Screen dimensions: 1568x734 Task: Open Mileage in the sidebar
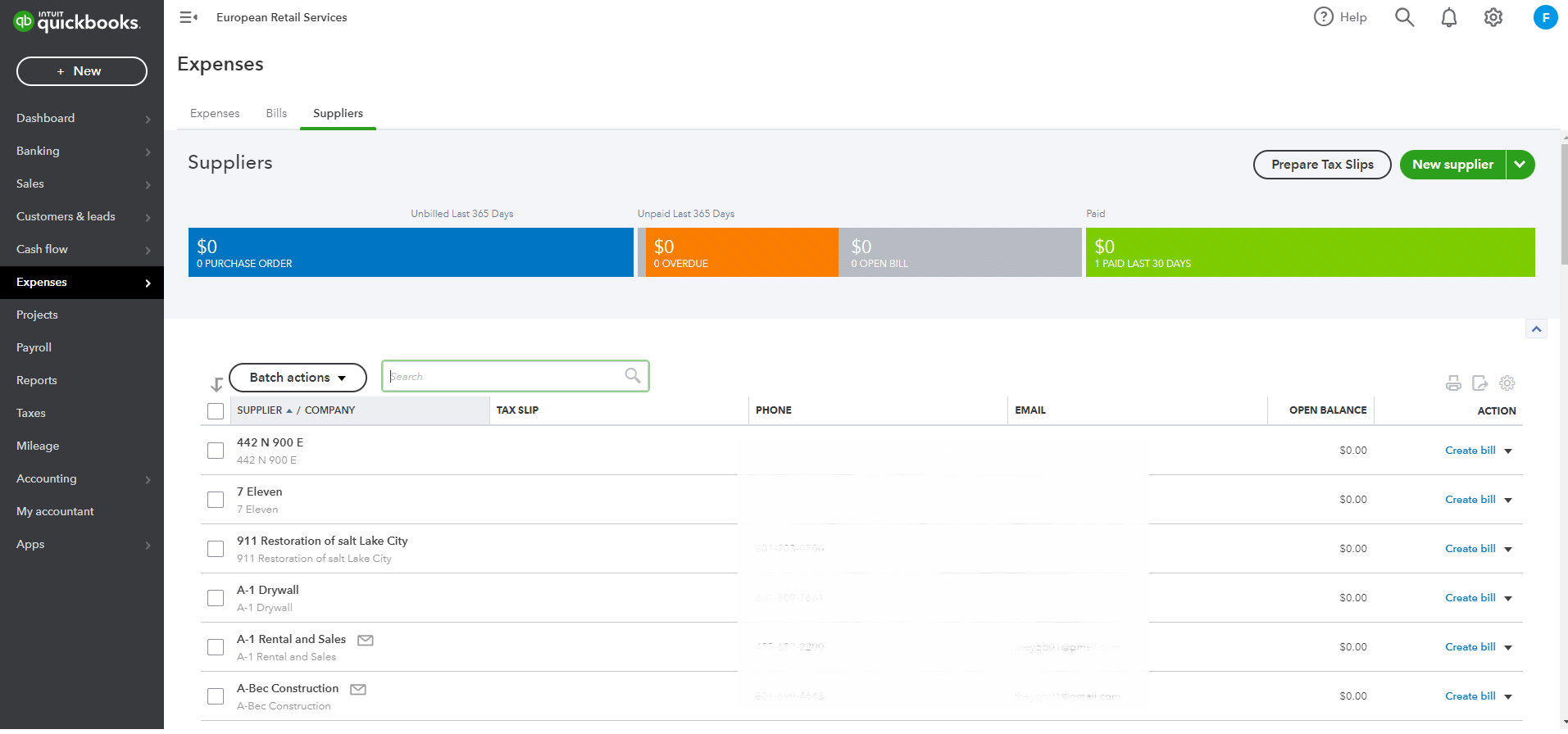click(82, 446)
